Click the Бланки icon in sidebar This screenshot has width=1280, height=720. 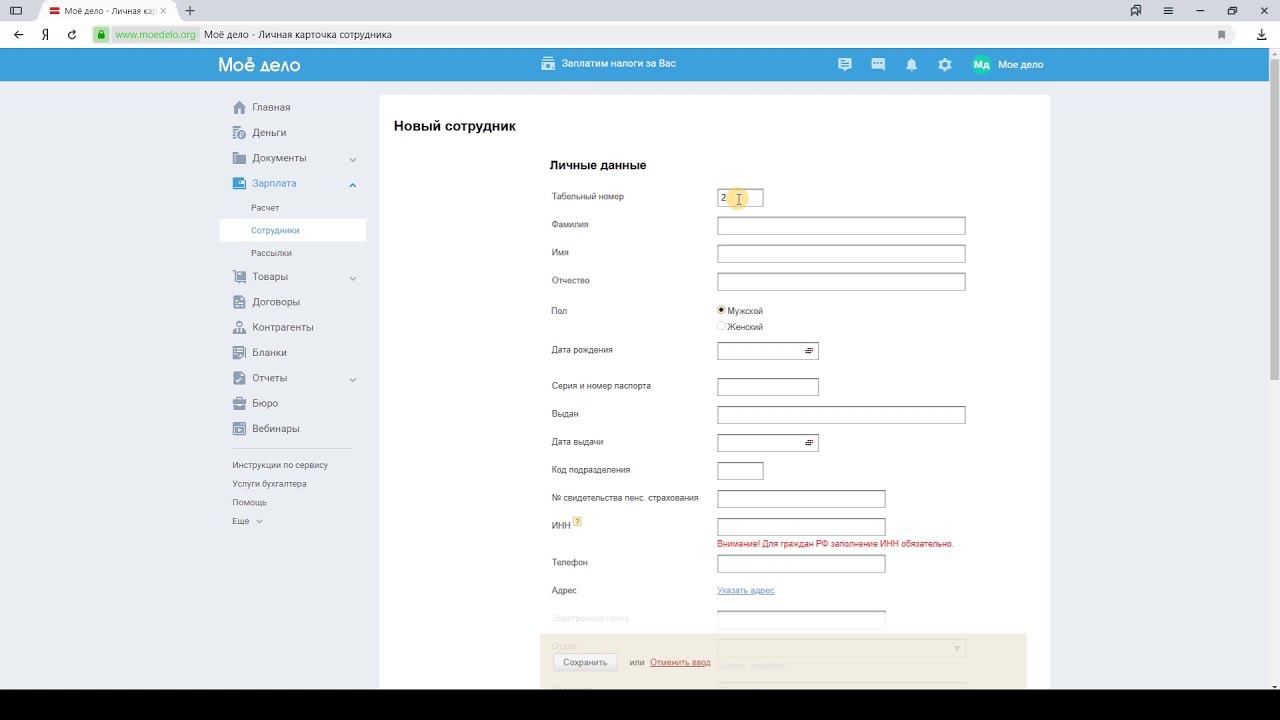[x=239, y=352]
